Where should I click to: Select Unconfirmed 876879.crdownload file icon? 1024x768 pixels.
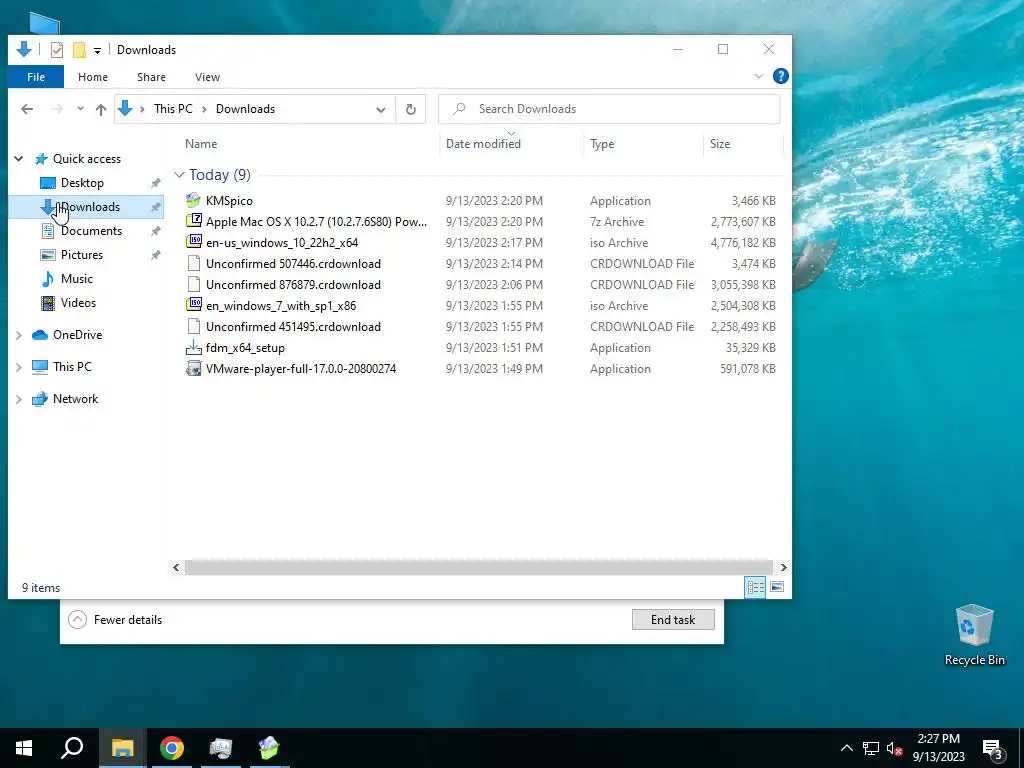[193, 284]
